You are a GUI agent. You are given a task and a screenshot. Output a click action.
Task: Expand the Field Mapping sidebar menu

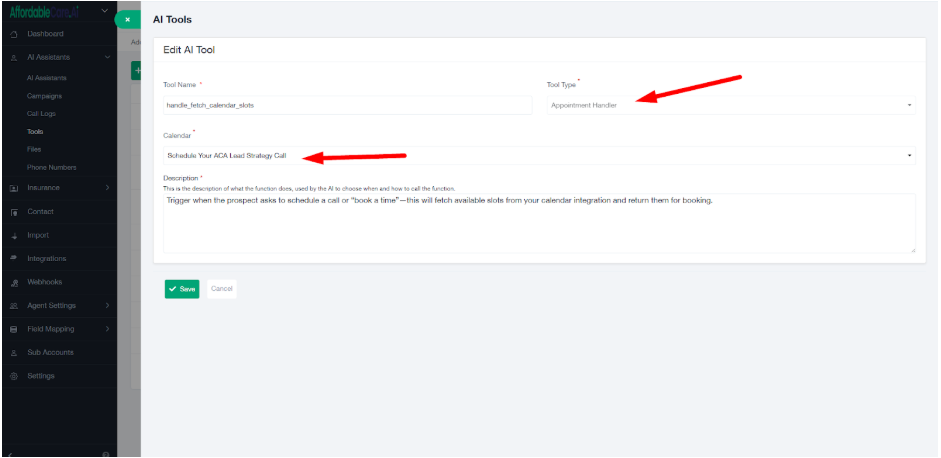click(107, 329)
